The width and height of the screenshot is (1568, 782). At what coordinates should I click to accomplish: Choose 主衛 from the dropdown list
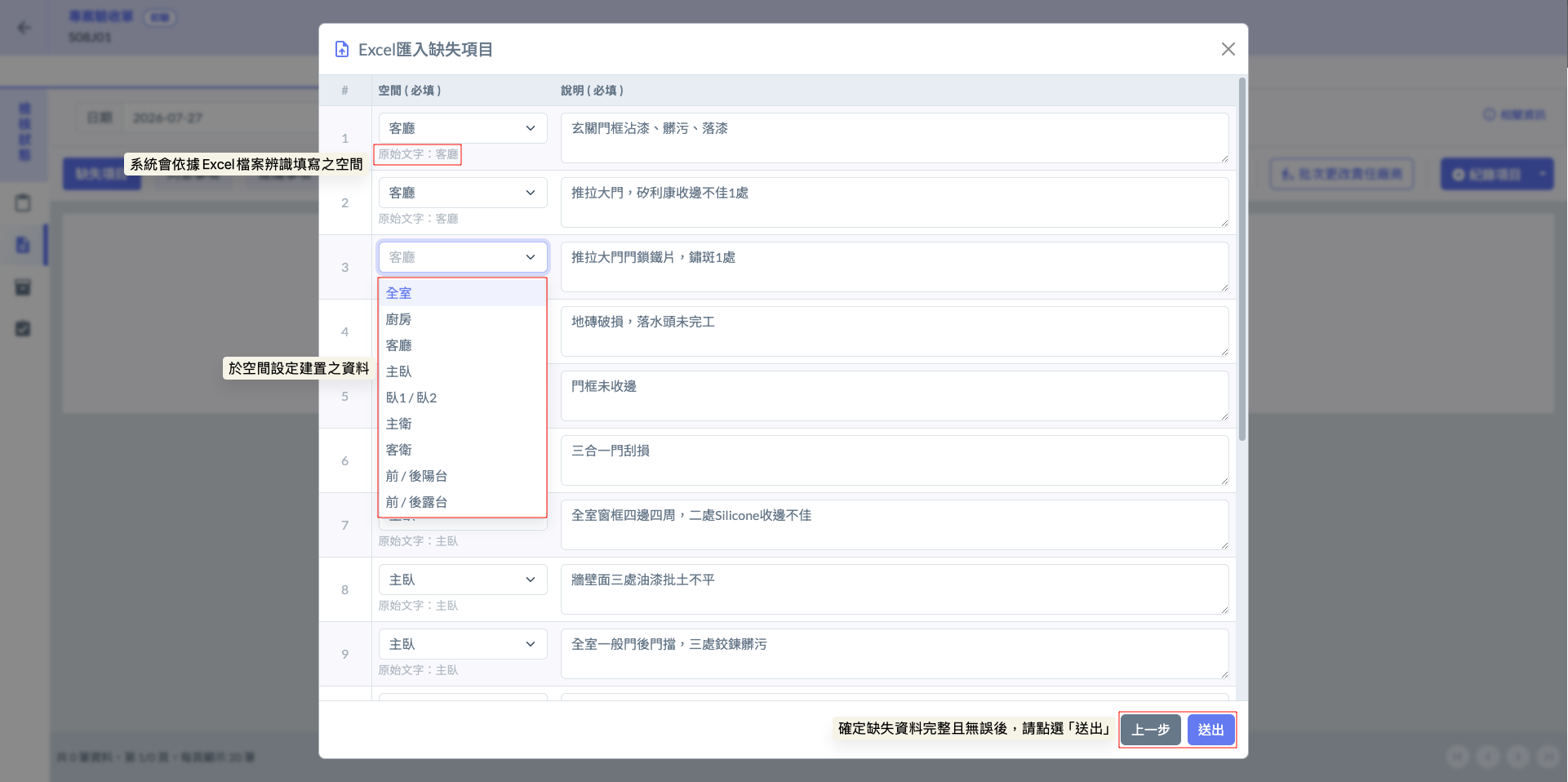462,424
